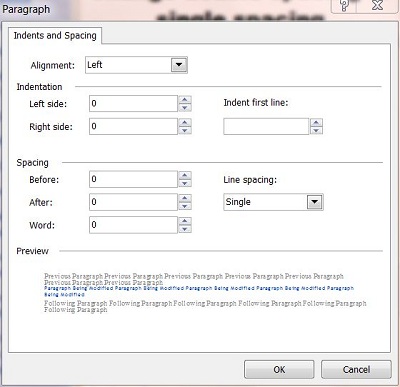Open the Alignment dropdown arrow
The height and width of the screenshot is (387, 400).
pyautogui.click(x=179, y=65)
